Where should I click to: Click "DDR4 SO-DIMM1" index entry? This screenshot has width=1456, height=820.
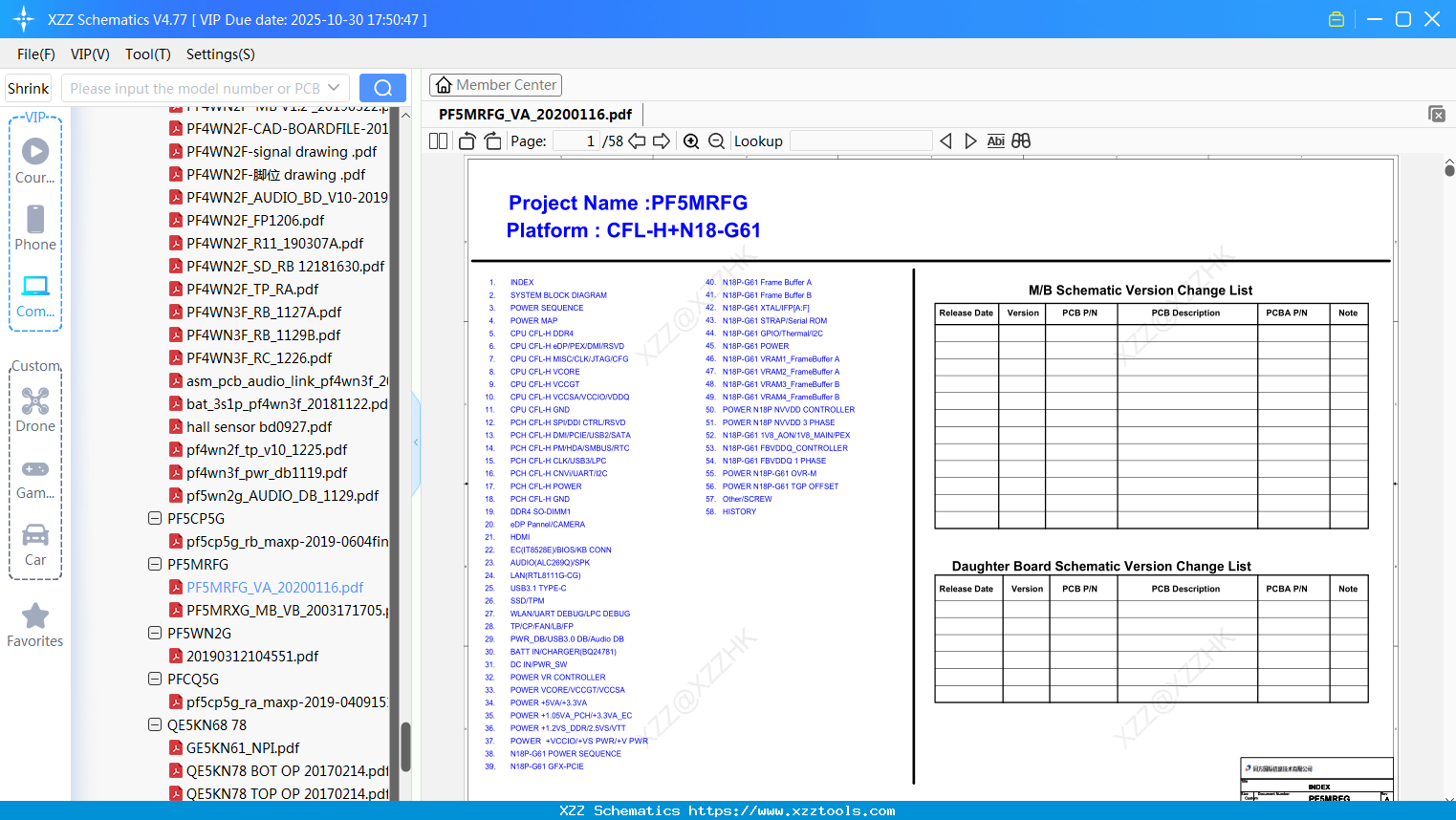[x=540, y=511]
